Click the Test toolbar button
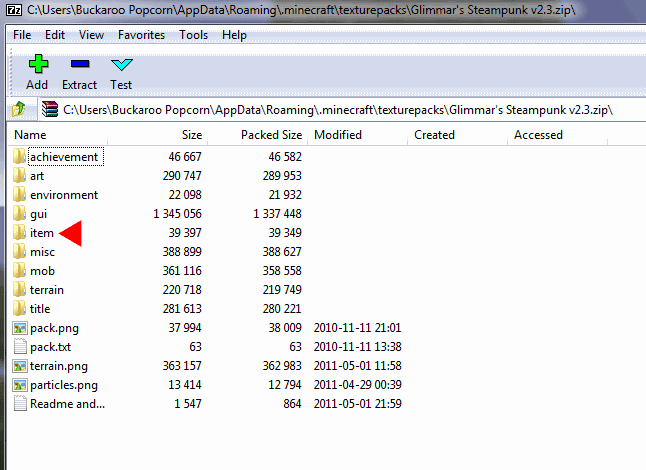646x470 pixels. [x=121, y=72]
